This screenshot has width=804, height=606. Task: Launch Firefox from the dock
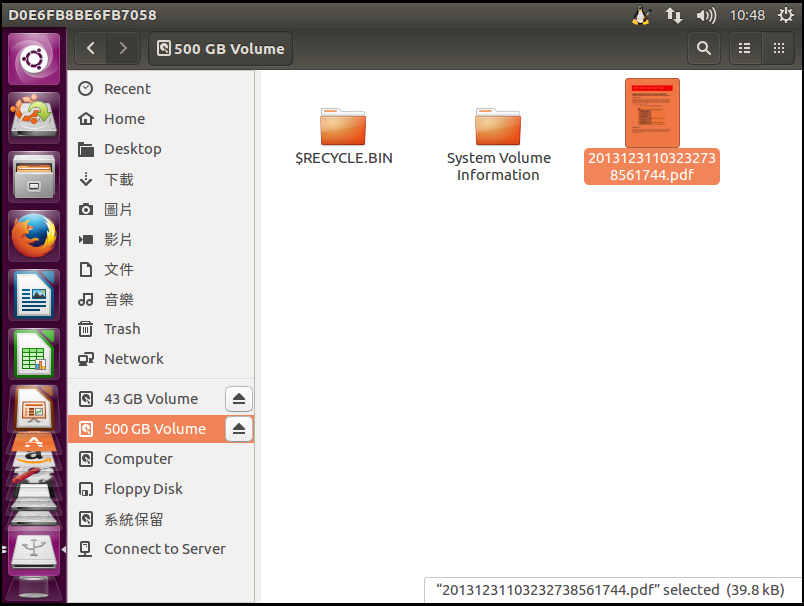coord(34,236)
